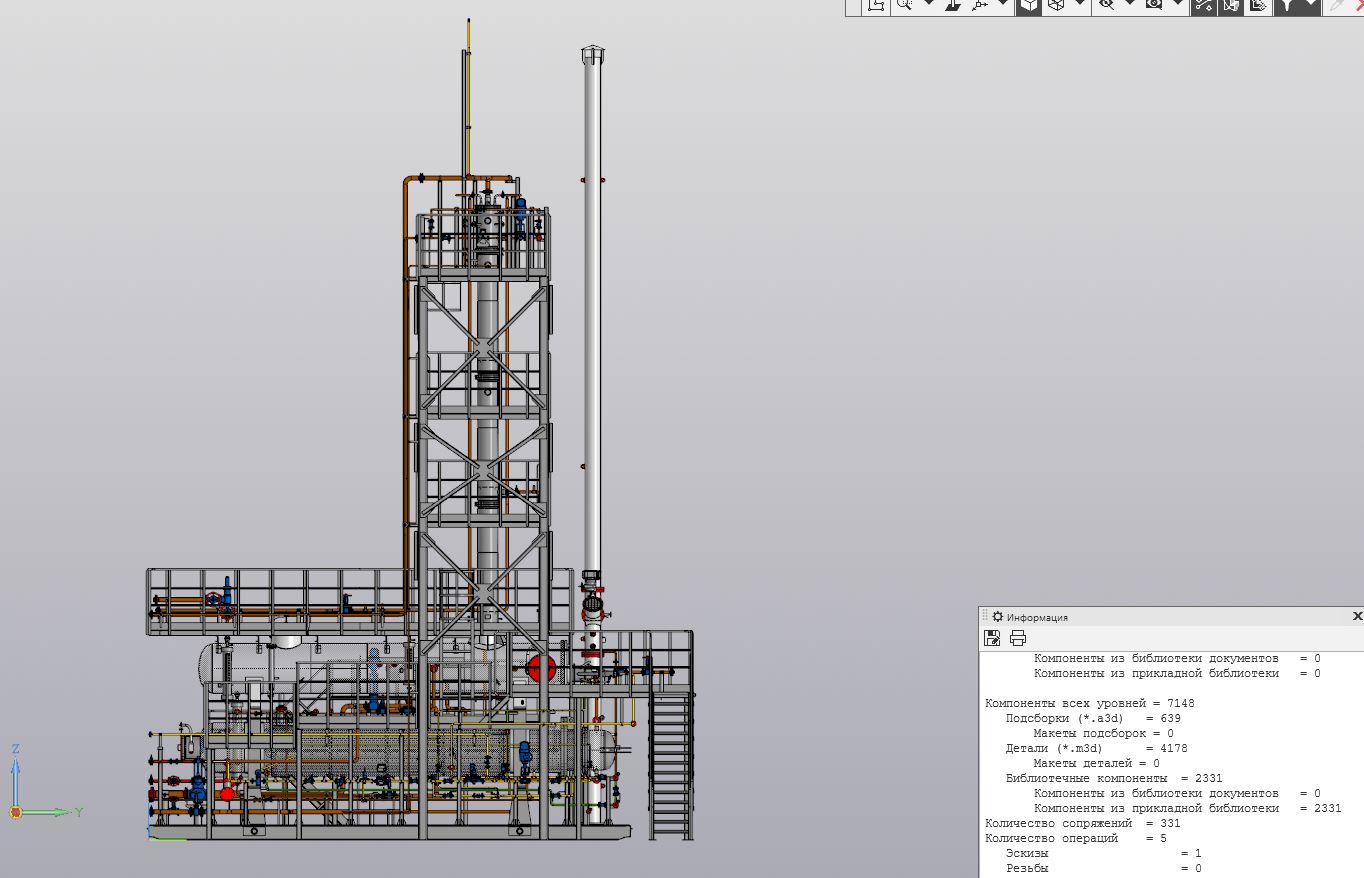Print the information panel contents
The image size is (1364, 878).
(x=1018, y=638)
